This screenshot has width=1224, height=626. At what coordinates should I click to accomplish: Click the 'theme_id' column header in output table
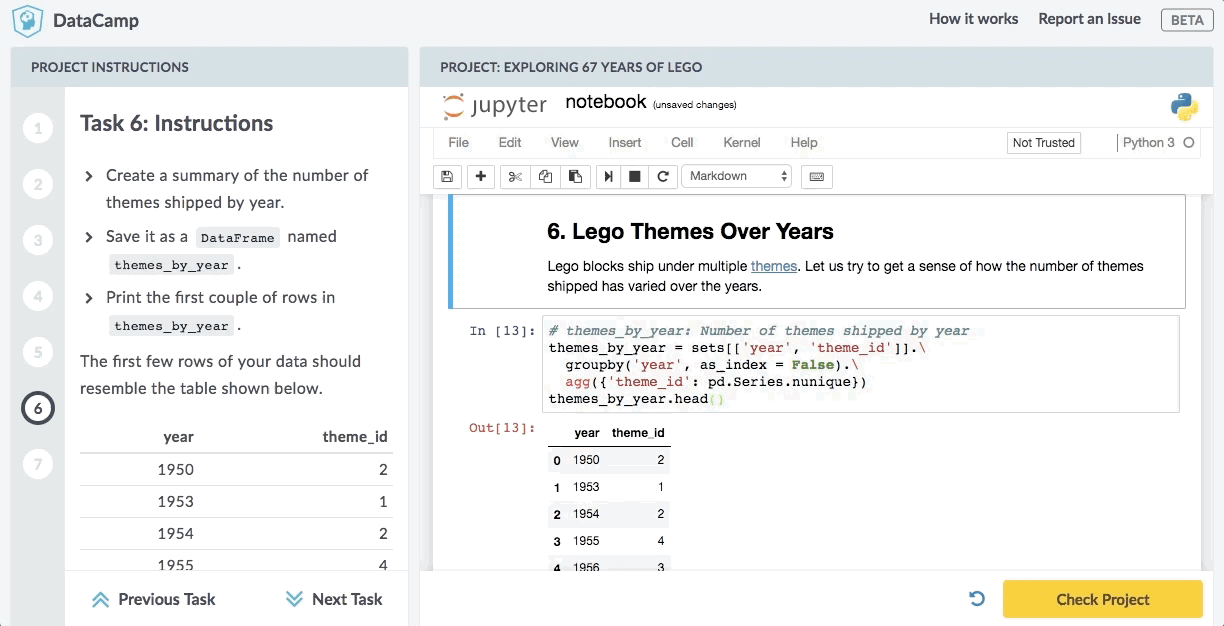[638, 433]
